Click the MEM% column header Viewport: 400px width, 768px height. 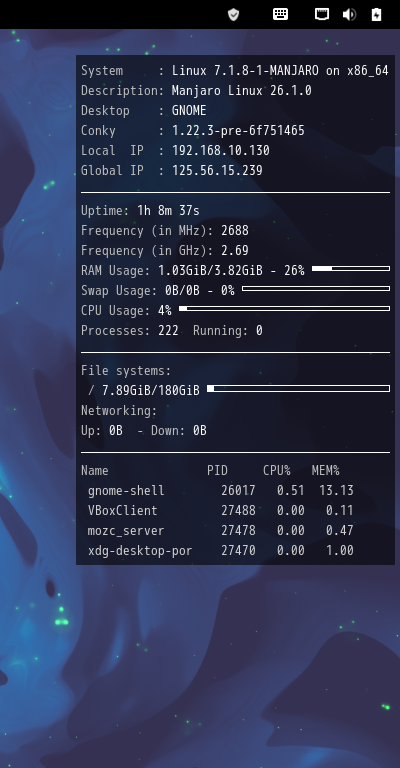326,471
